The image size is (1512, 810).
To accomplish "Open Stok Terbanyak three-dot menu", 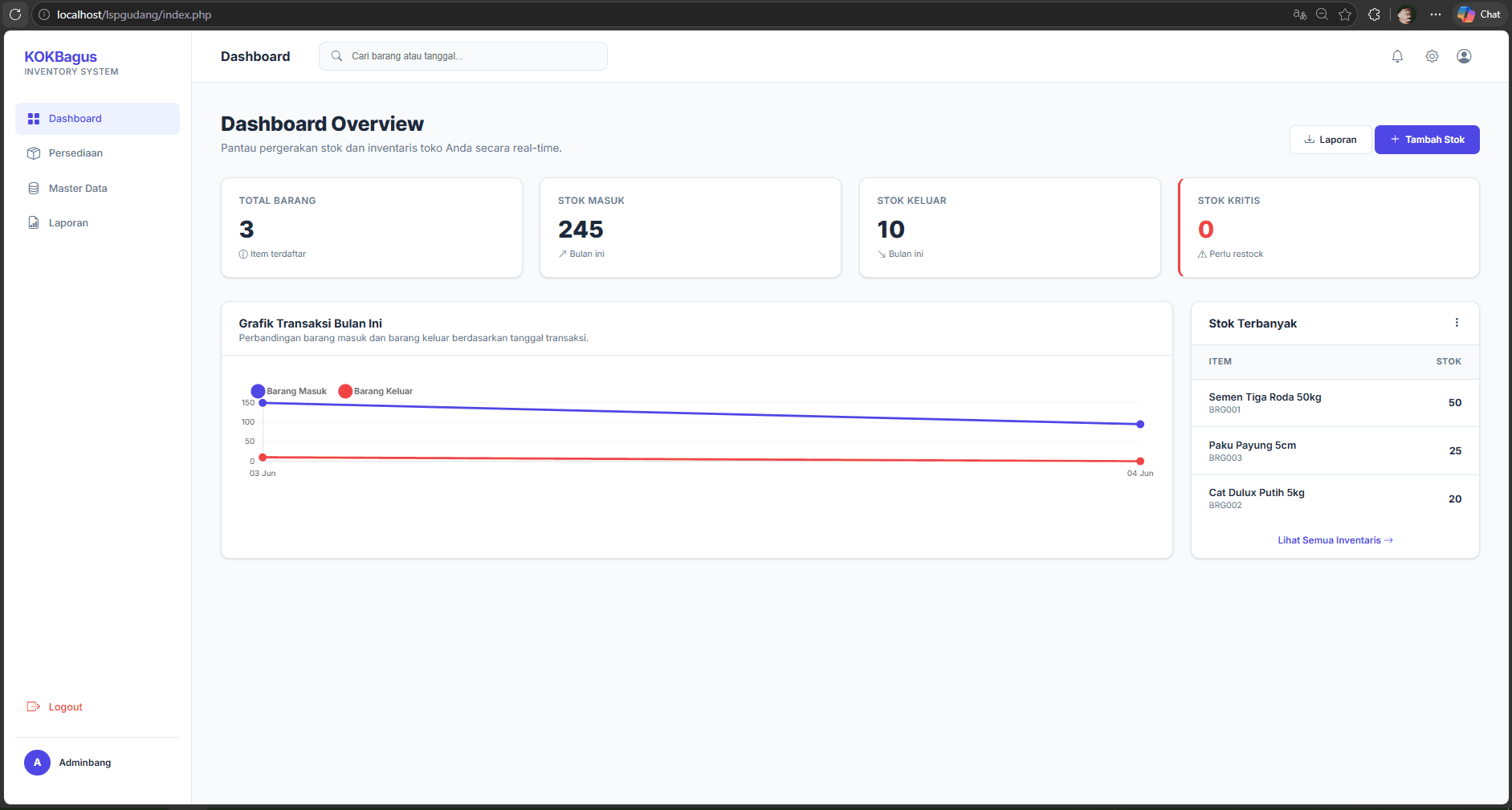I will pos(1457,323).
